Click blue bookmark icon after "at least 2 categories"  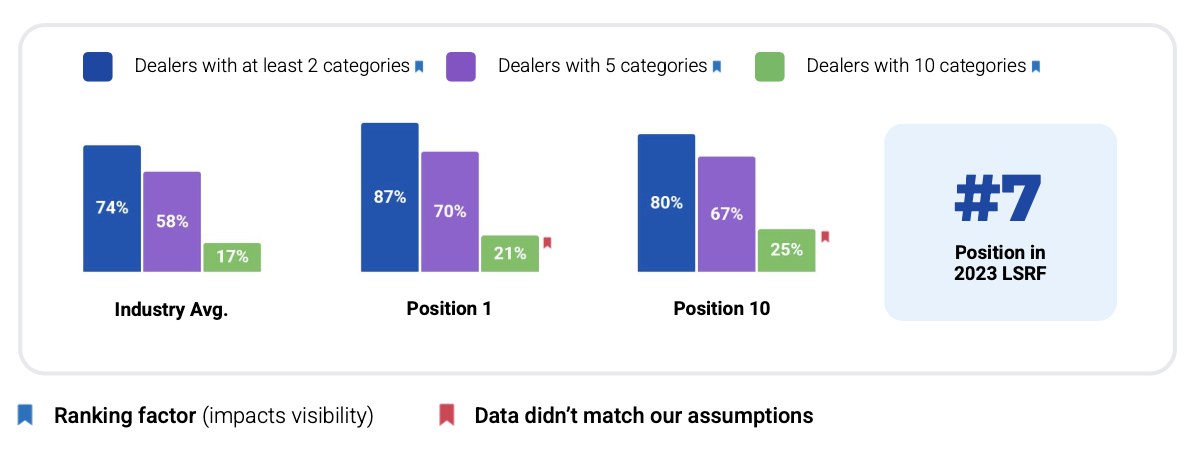pos(419,67)
